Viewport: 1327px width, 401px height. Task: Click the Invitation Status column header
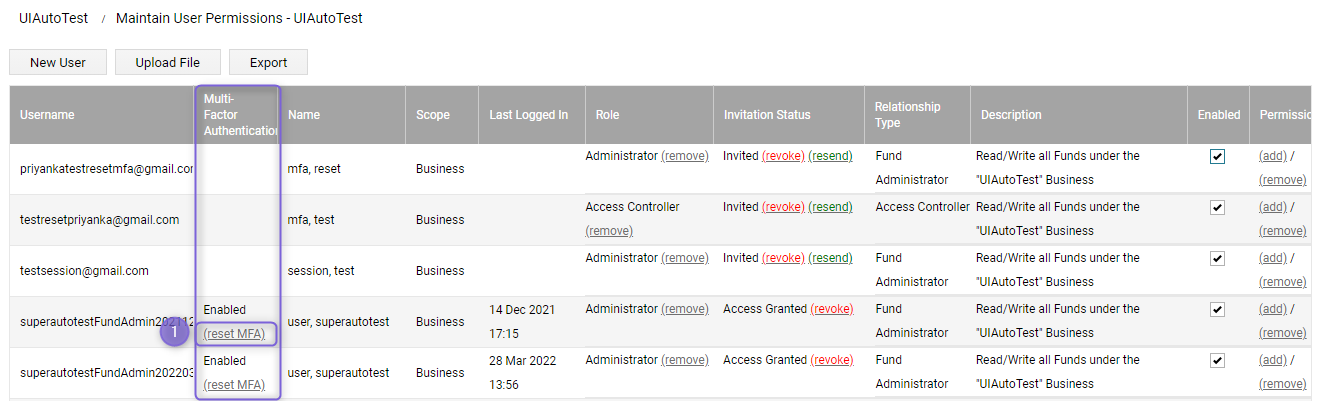(767, 115)
